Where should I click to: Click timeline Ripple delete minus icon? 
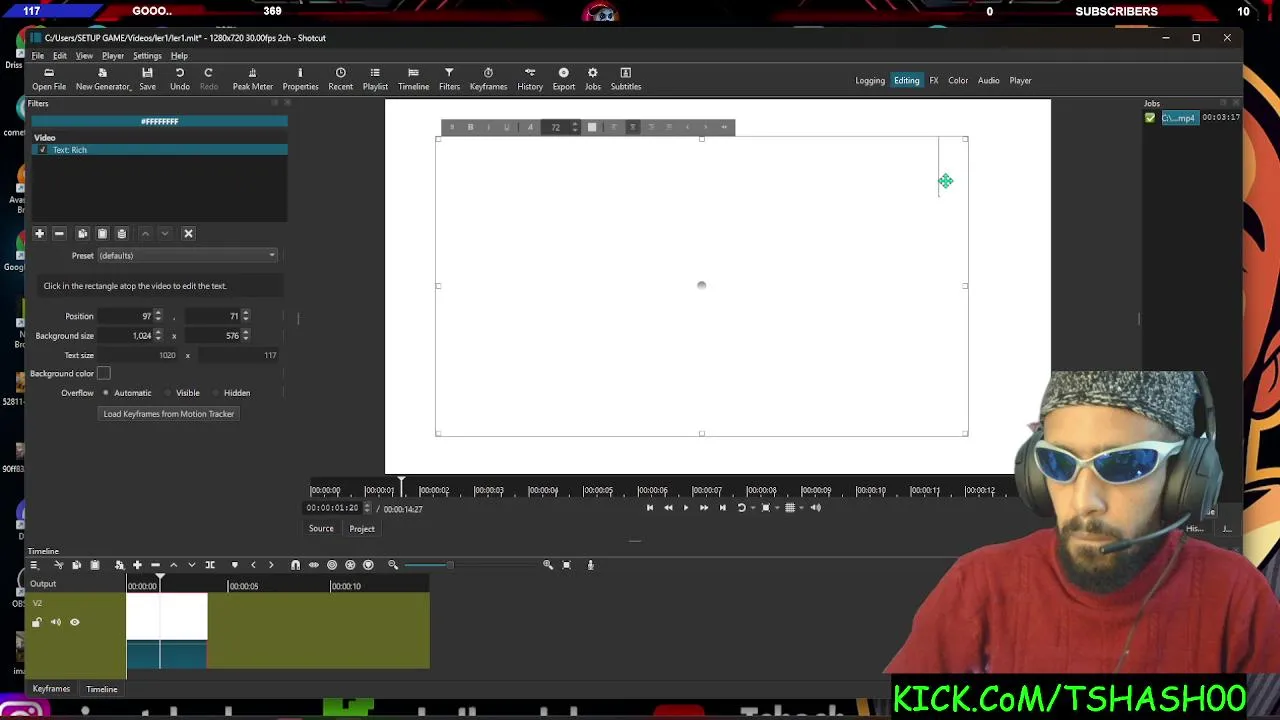[155, 565]
